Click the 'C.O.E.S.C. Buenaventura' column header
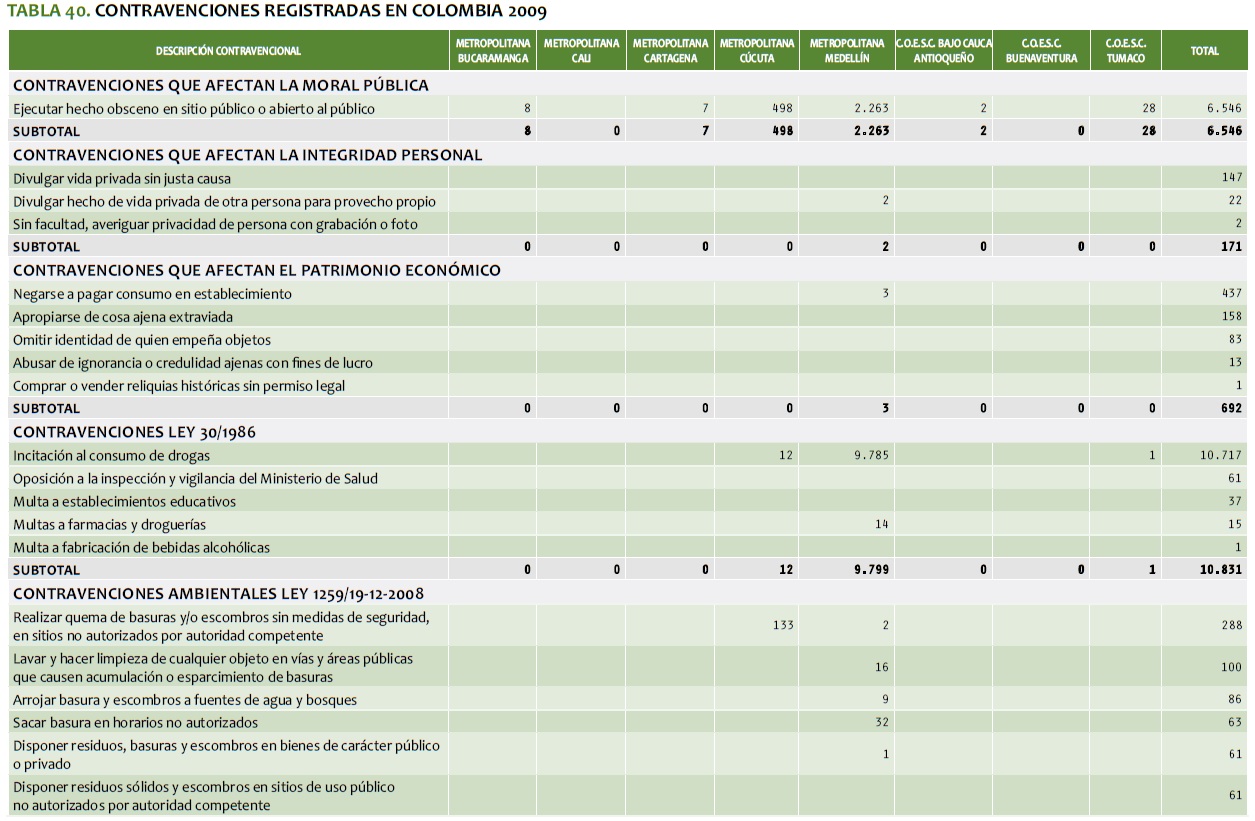This screenshot has width=1255, height=821. [1041, 51]
